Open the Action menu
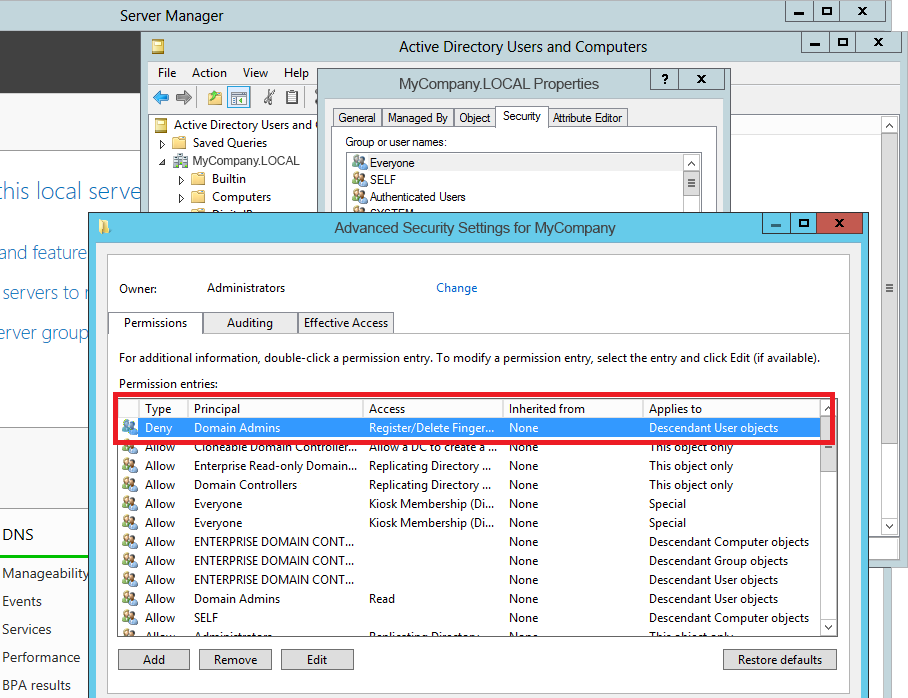This screenshot has width=908, height=698. [x=209, y=73]
